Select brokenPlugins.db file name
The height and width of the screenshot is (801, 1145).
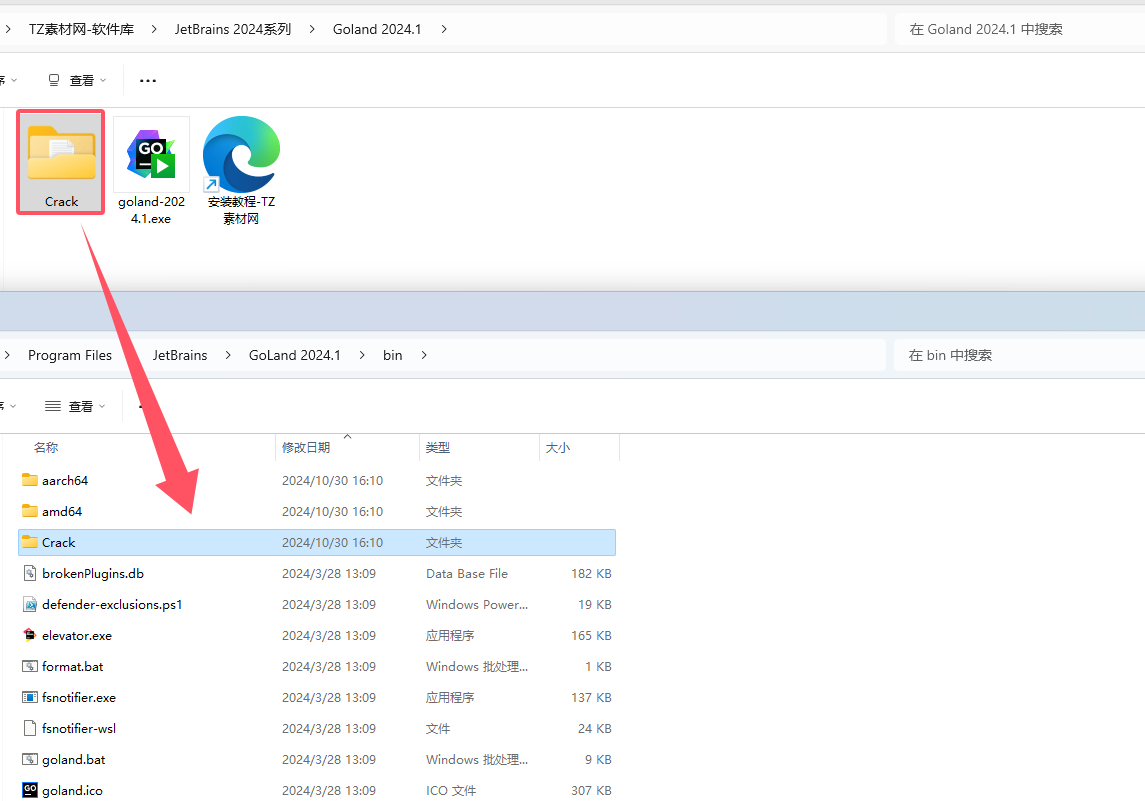tap(93, 573)
